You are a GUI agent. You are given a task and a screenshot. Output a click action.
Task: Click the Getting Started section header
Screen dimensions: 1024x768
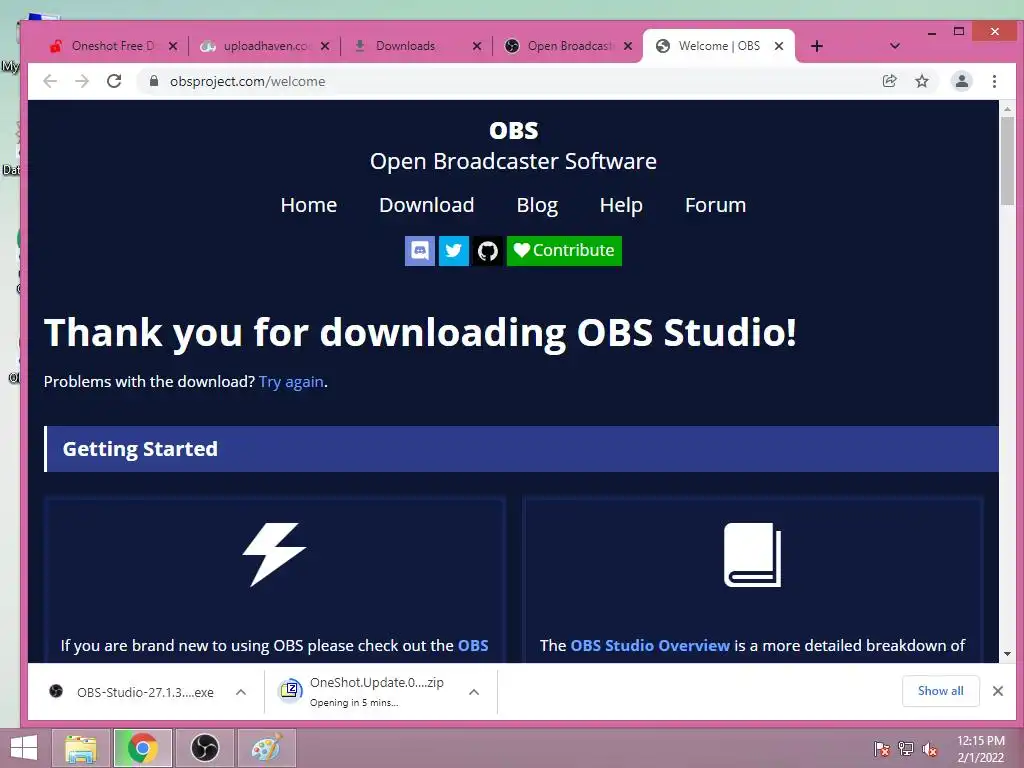[x=521, y=449]
